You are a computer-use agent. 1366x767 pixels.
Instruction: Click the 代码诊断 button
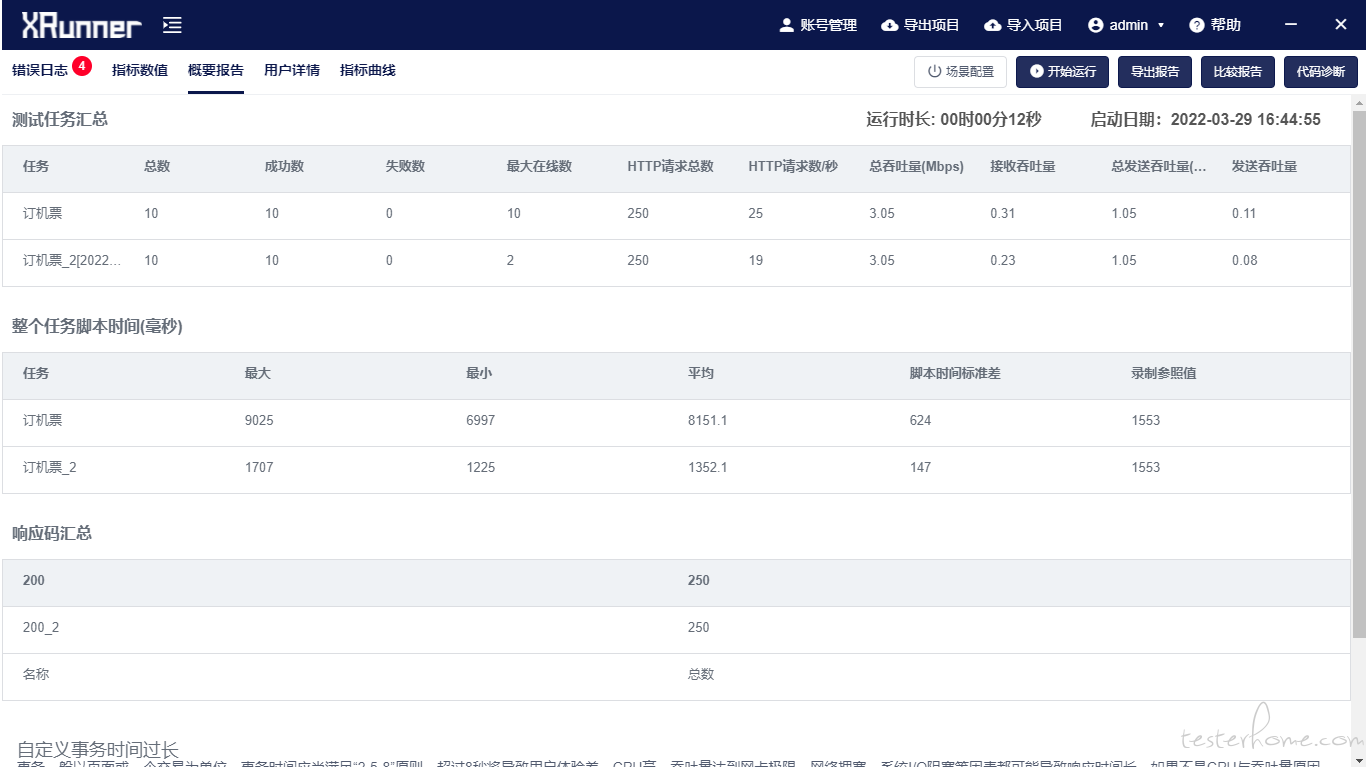point(1321,72)
